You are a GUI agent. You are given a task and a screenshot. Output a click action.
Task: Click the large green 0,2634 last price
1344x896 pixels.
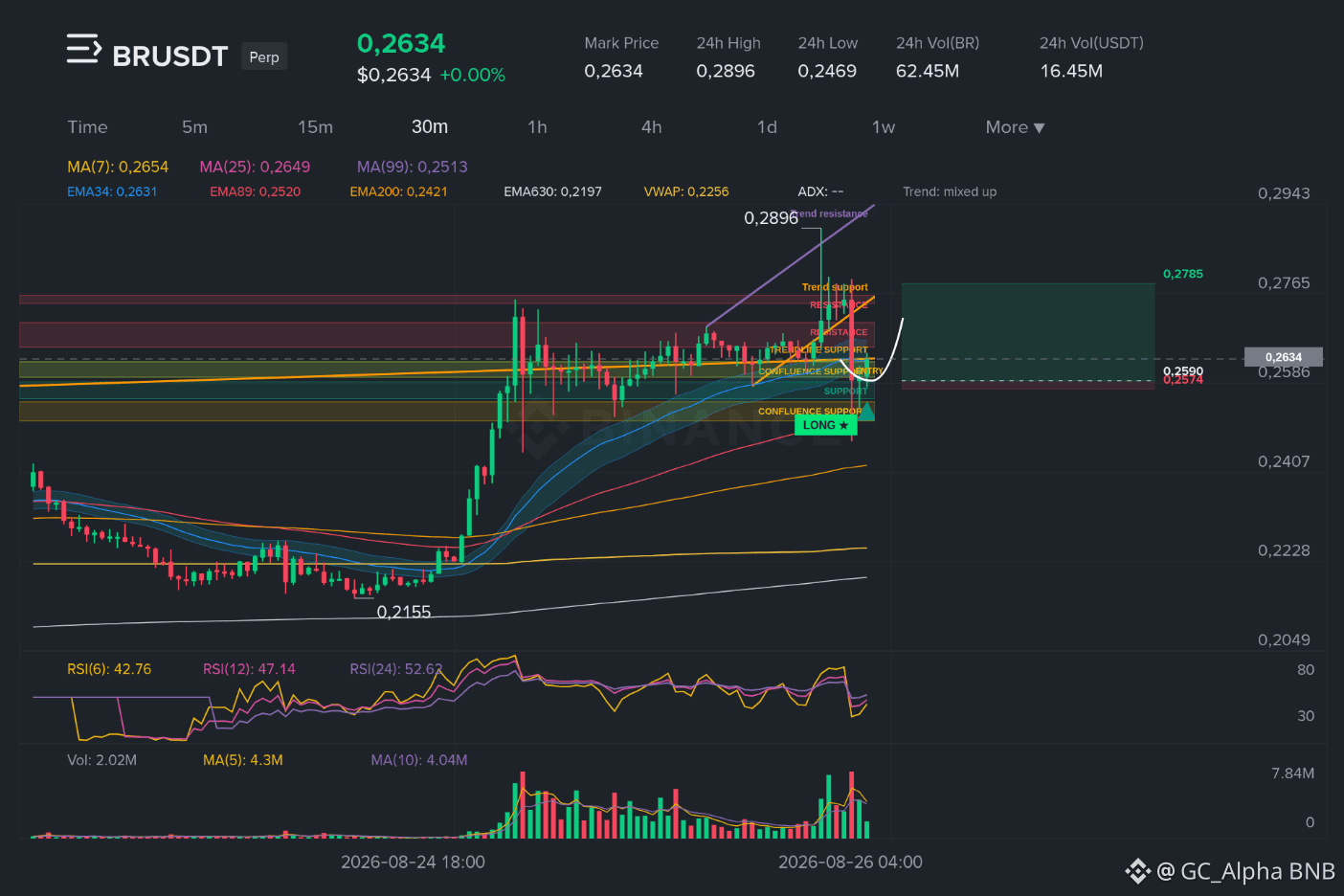tap(401, 43)
